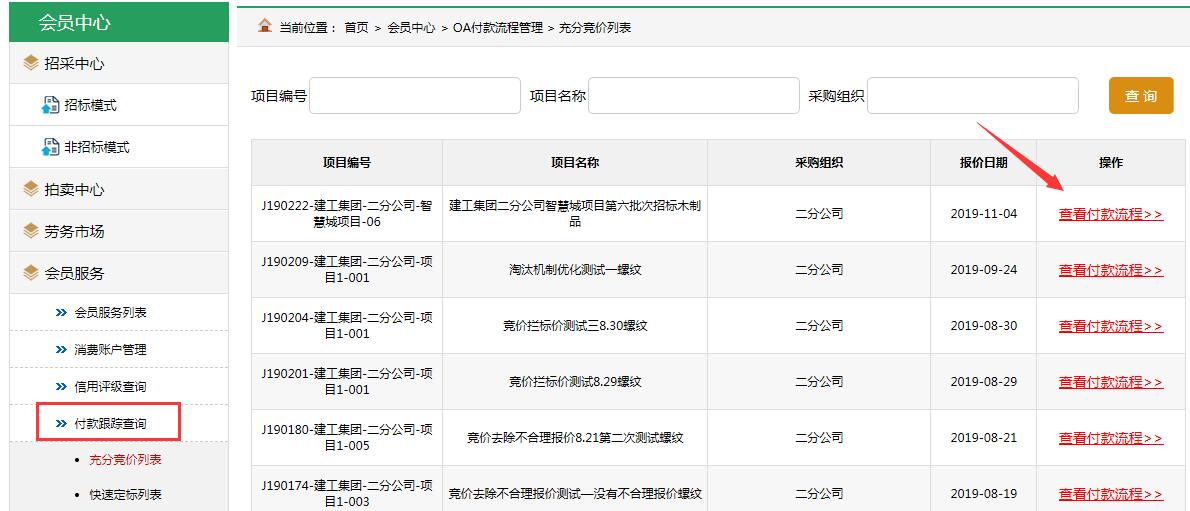
Task: View payment flow for the 2019-09-24 row
Action: point(1110,270)
